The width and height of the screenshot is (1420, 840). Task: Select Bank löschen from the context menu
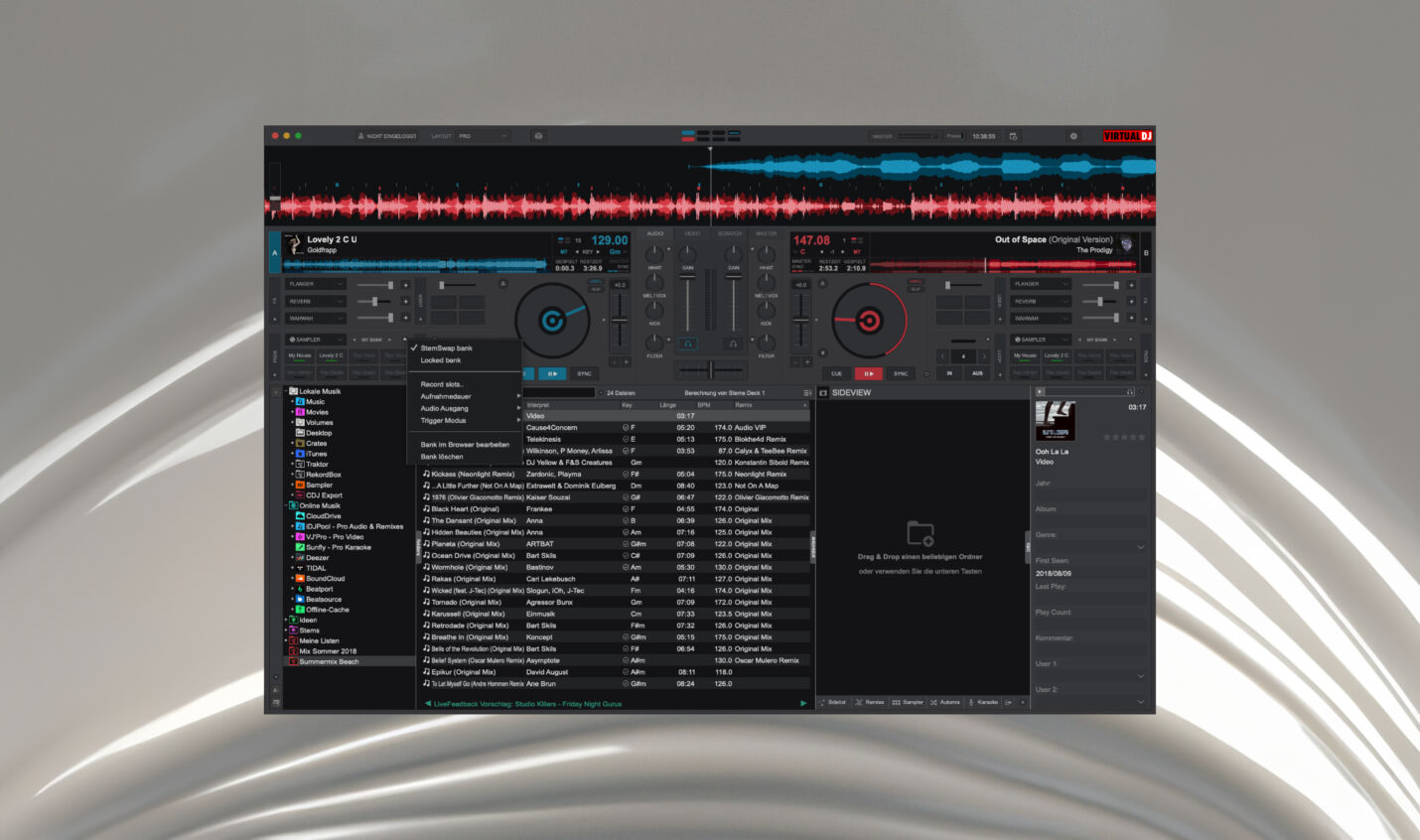click(443, 457)
